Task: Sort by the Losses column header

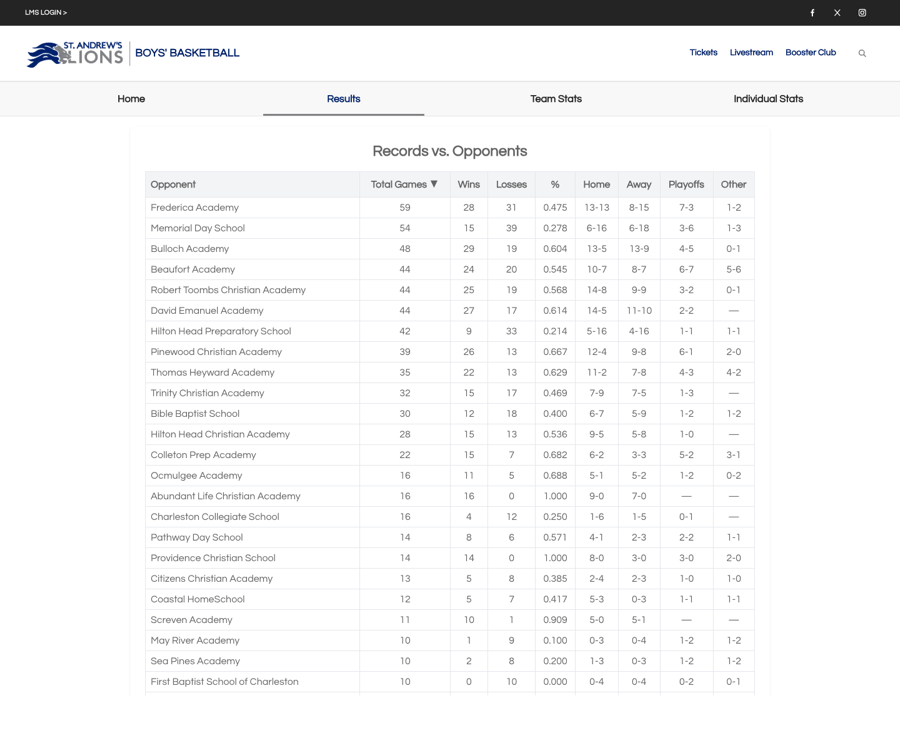Action: (511, 184)
